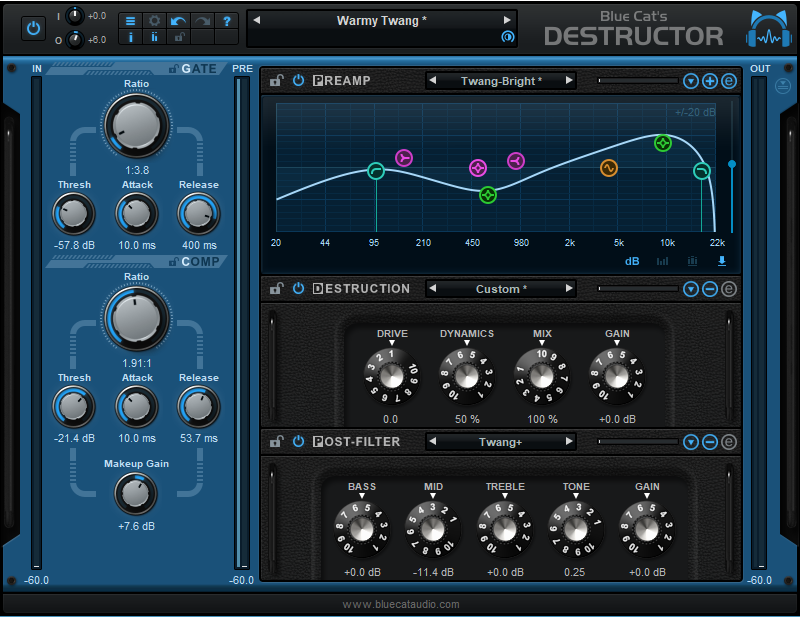Select the previous global preset arrow
Image resolution: width=800 pixels, height=617 pixels.
(257, 20)
